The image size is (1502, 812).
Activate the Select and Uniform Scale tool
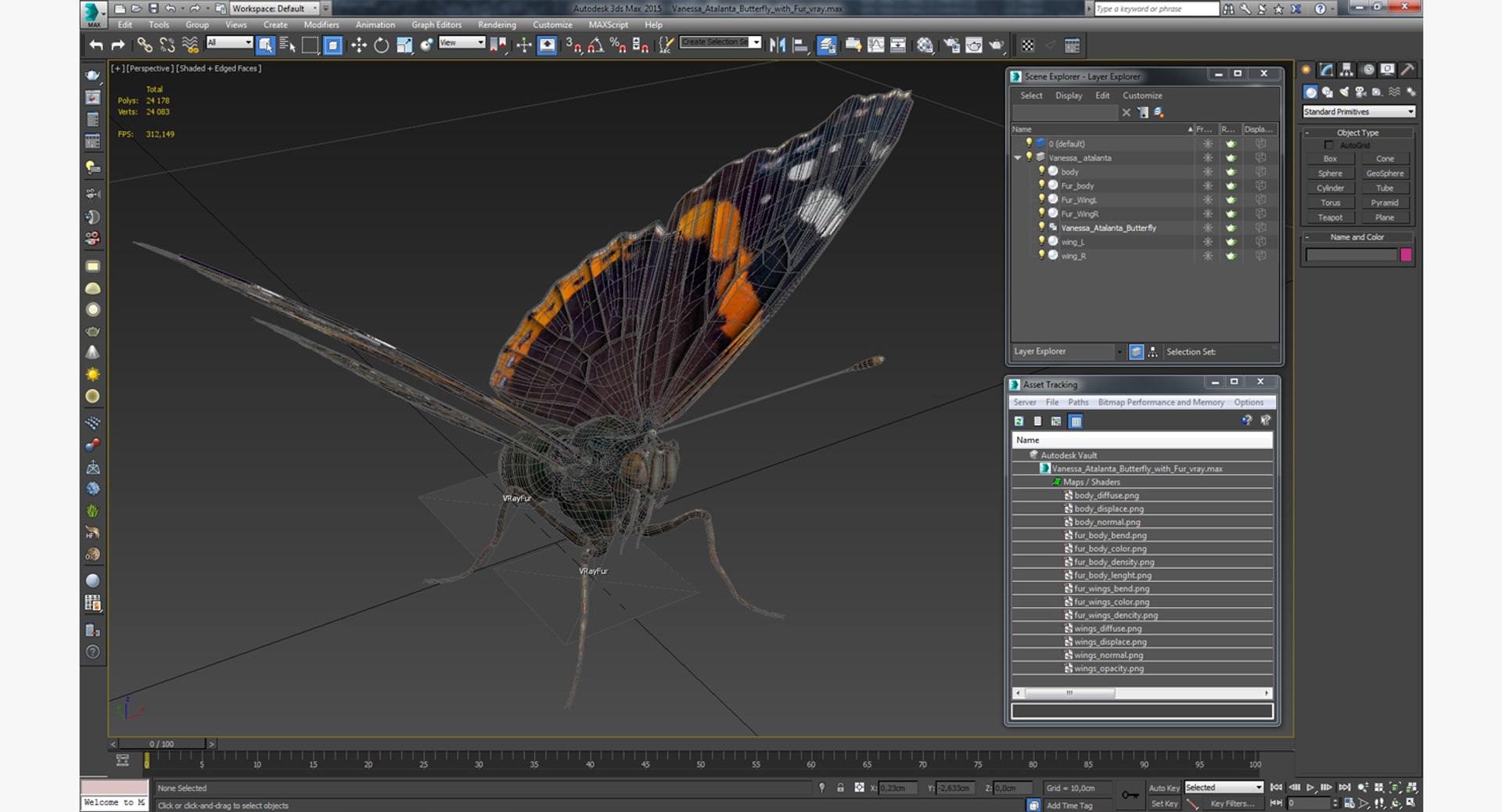pos(404,45)
